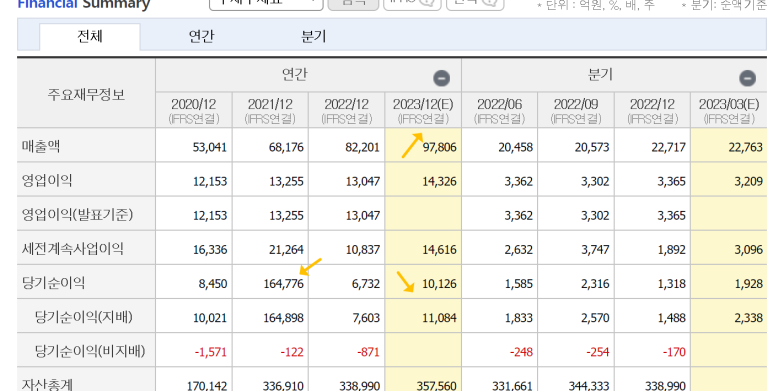Select the 당기순이익(지배) value 10,021

(210, 318)
